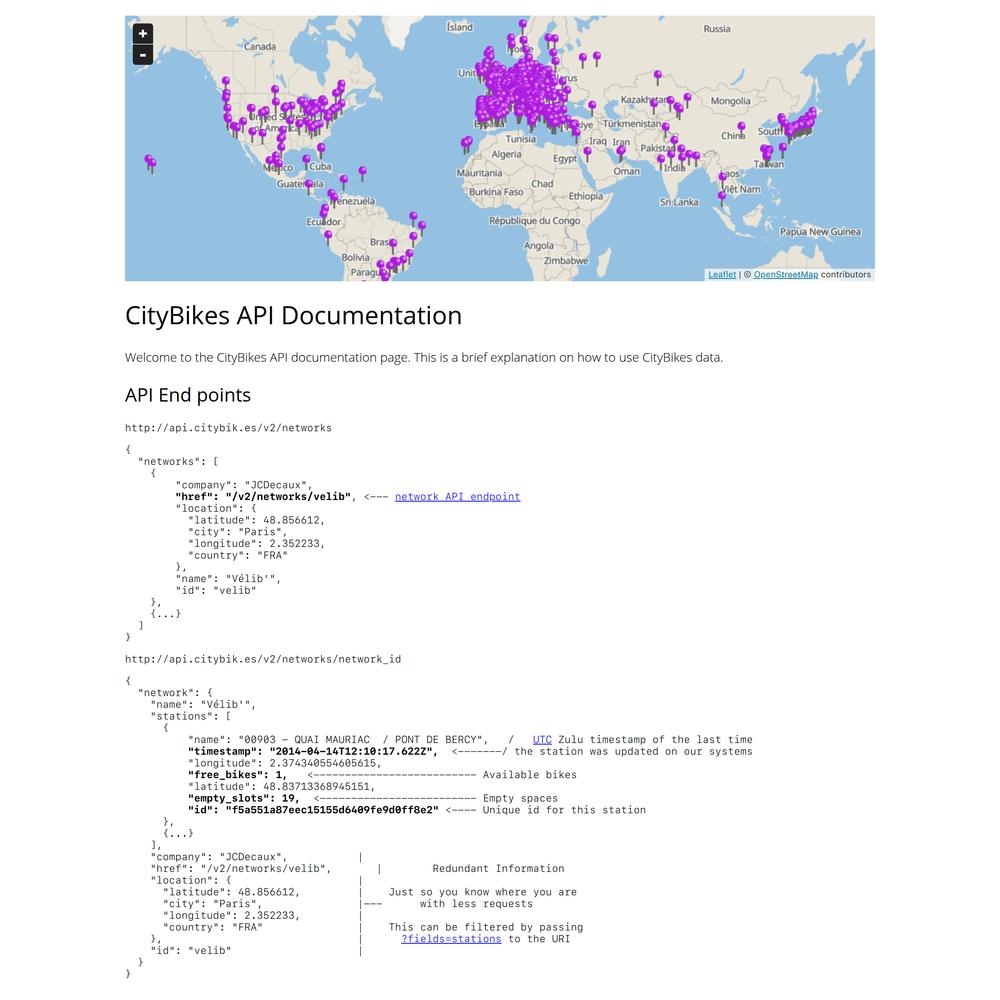Open the Leaflet attribution link
Screen dimensions: 1000x1000
click(722, 275)
